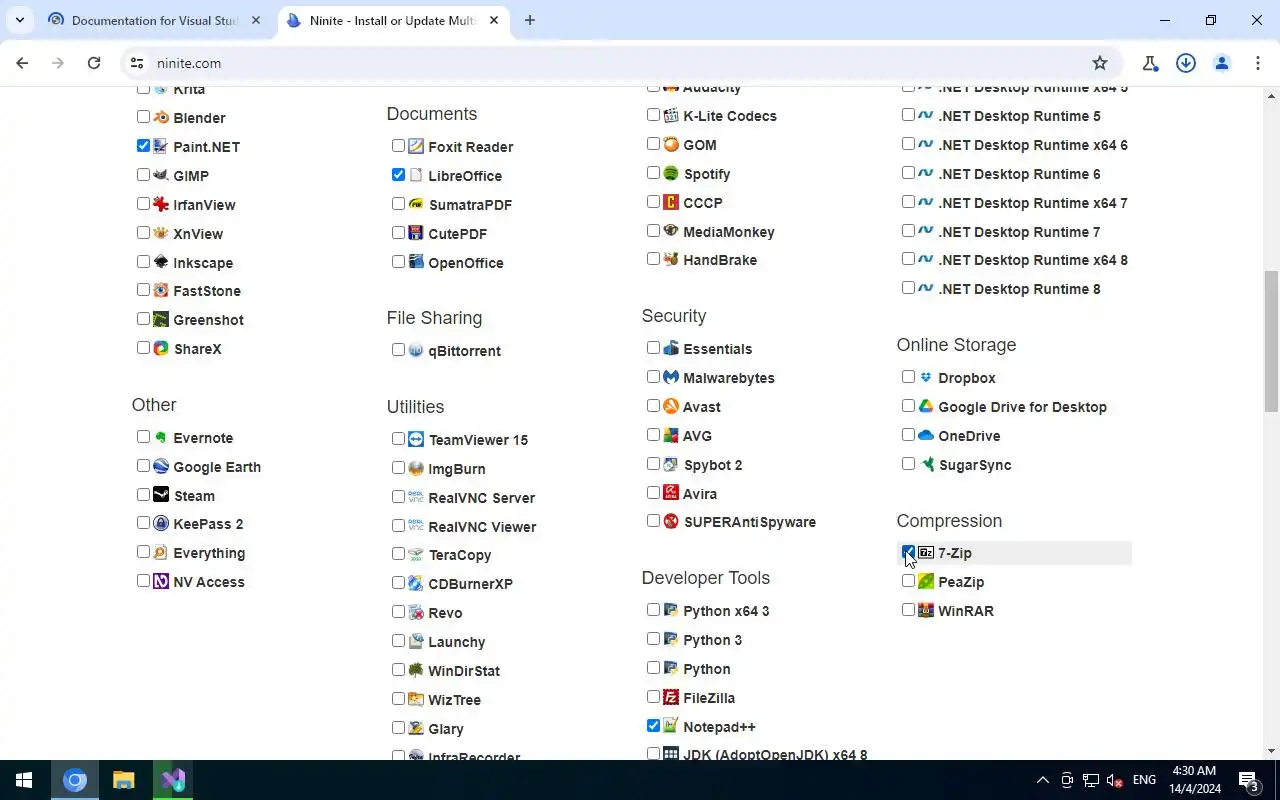Viewport: 1280px width, 800px height.
Task: Click the Evernote elephant icon
Action: (x=161, y=437)
